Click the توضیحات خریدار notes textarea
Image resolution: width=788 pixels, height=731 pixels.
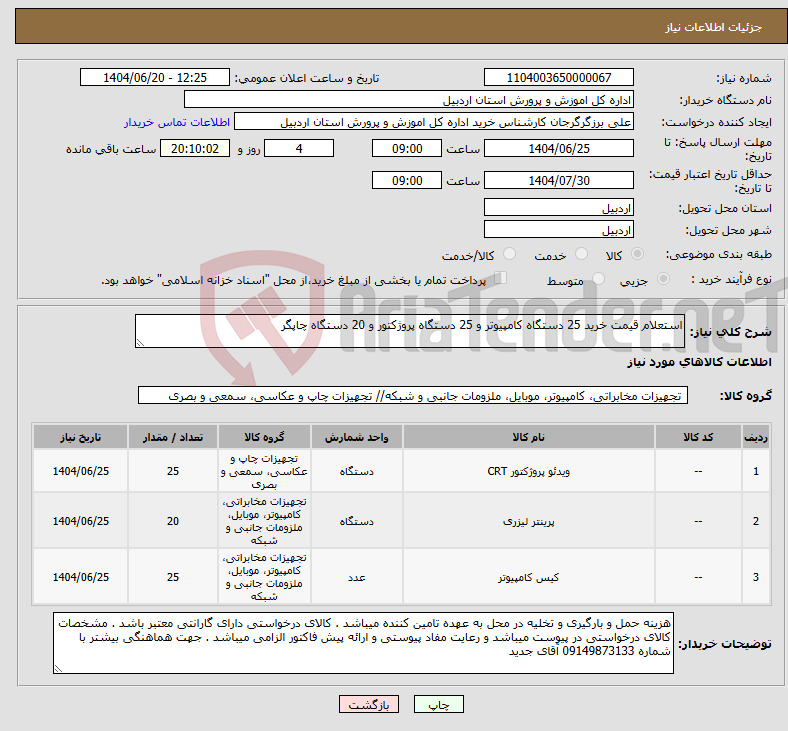pos(363,643)
